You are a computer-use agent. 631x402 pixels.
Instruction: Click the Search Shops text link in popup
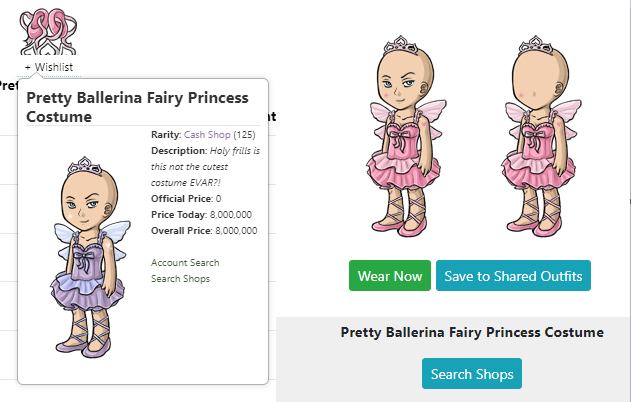pos(180,279)
